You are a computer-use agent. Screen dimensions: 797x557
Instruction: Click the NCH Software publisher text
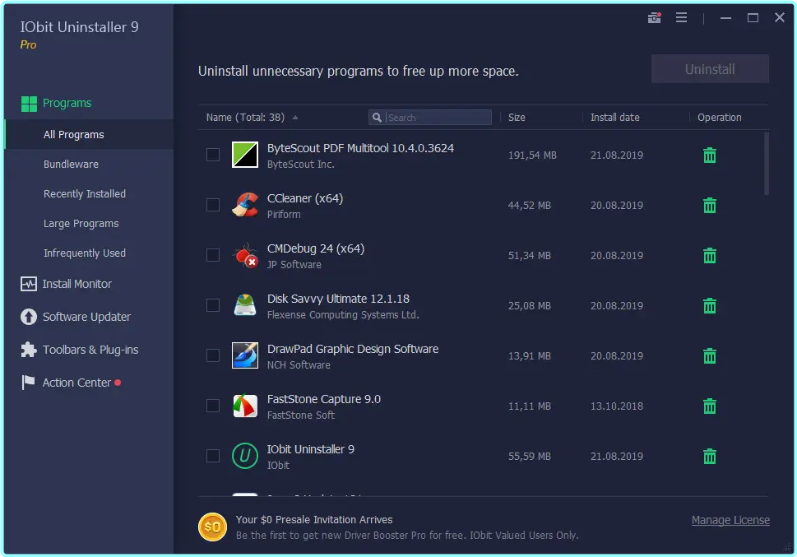[299, 365]
